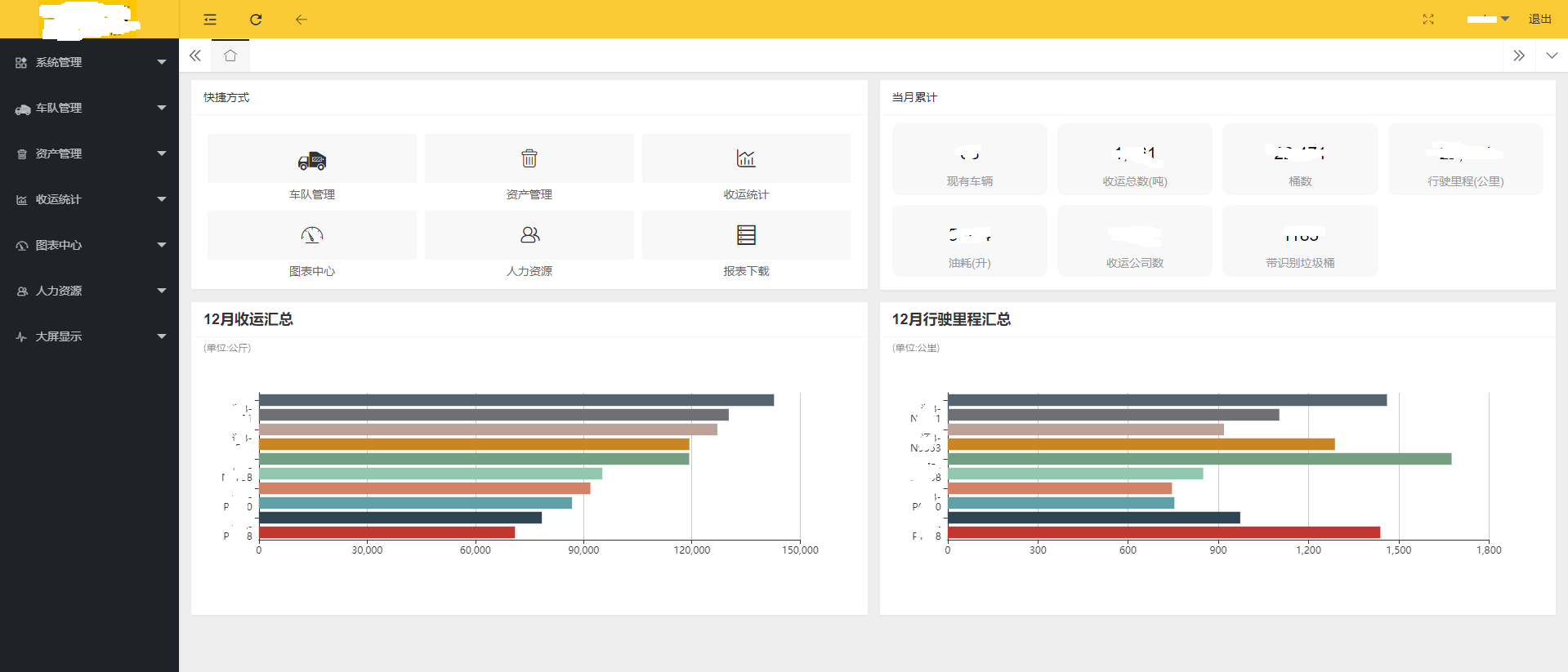Click 12月行驶里程汇总 chart title
The width and height of the screenshot is (1568, 672).
pyautogui.click(x=951, y=319)
